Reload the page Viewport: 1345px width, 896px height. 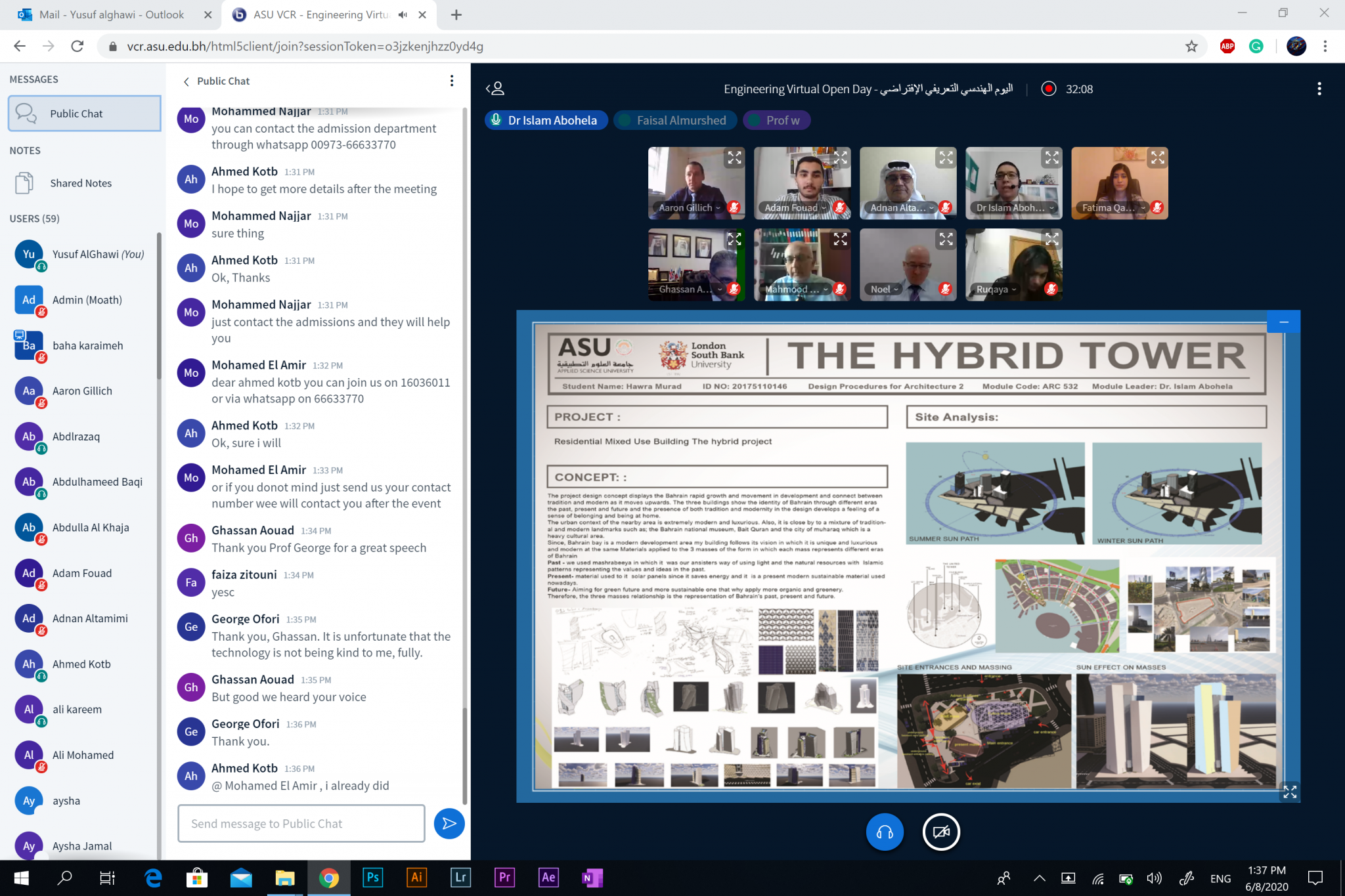[x=77, y=46]
